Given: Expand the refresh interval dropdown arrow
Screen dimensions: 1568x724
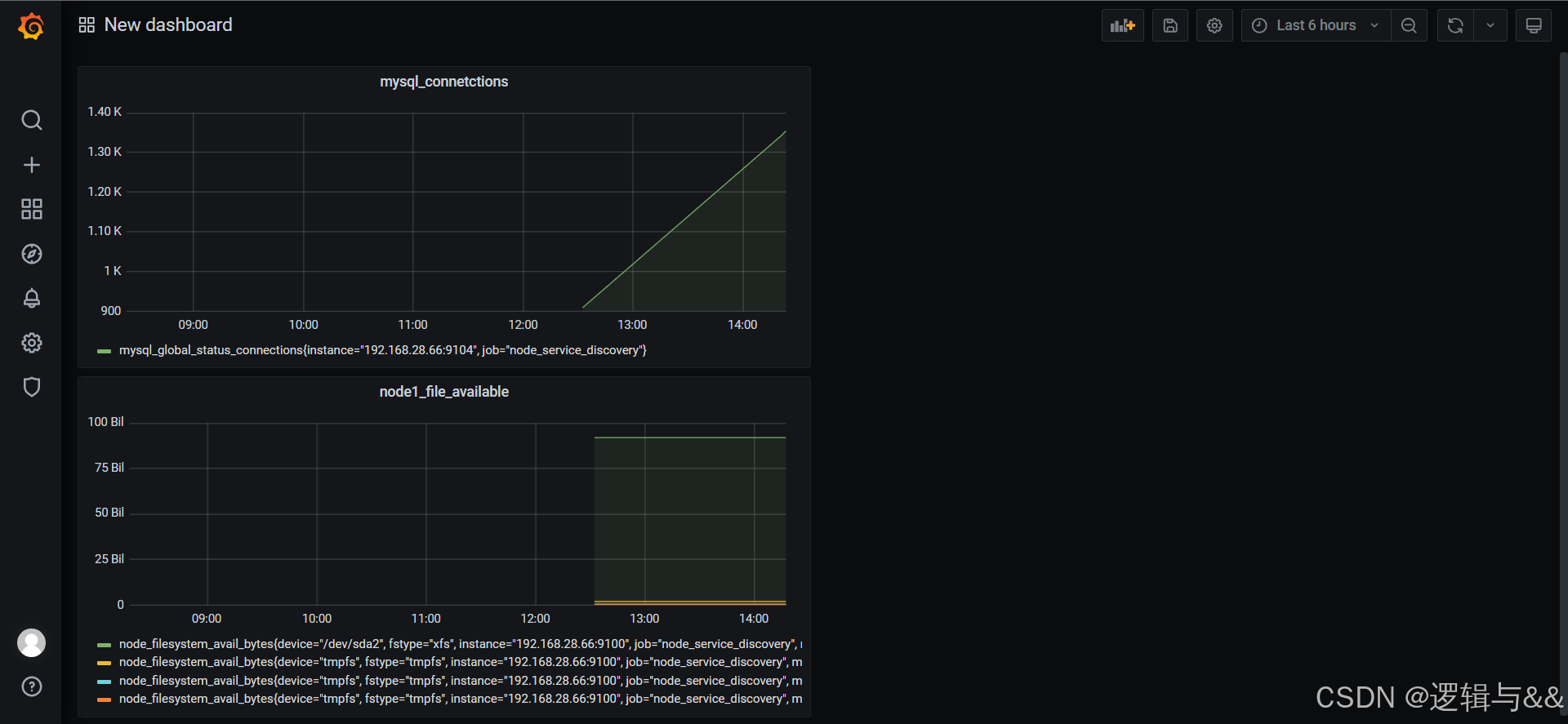Looking at the screenshot, I should pyautogui.click(x=1490, y=25).
